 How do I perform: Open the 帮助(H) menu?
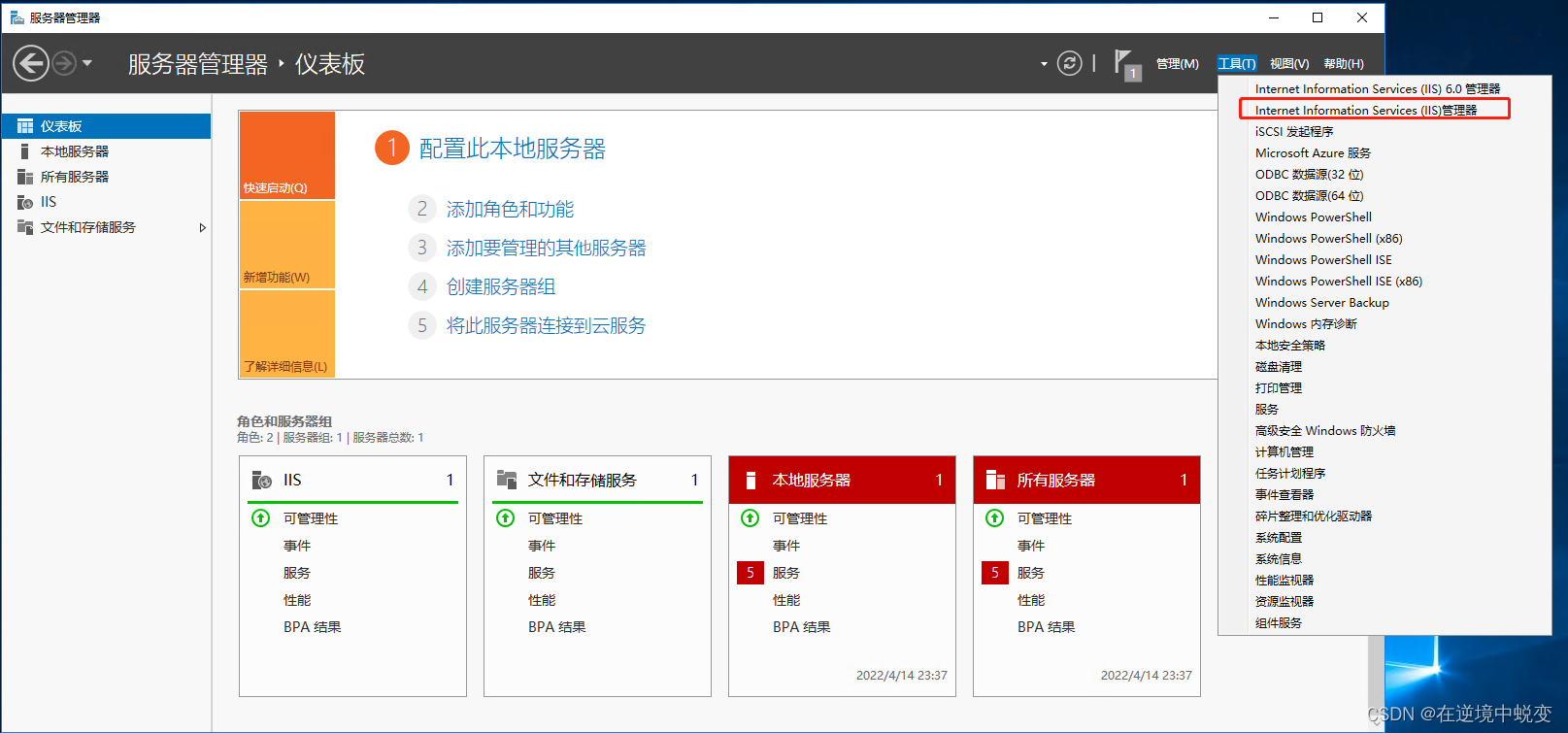(1344, 64)
